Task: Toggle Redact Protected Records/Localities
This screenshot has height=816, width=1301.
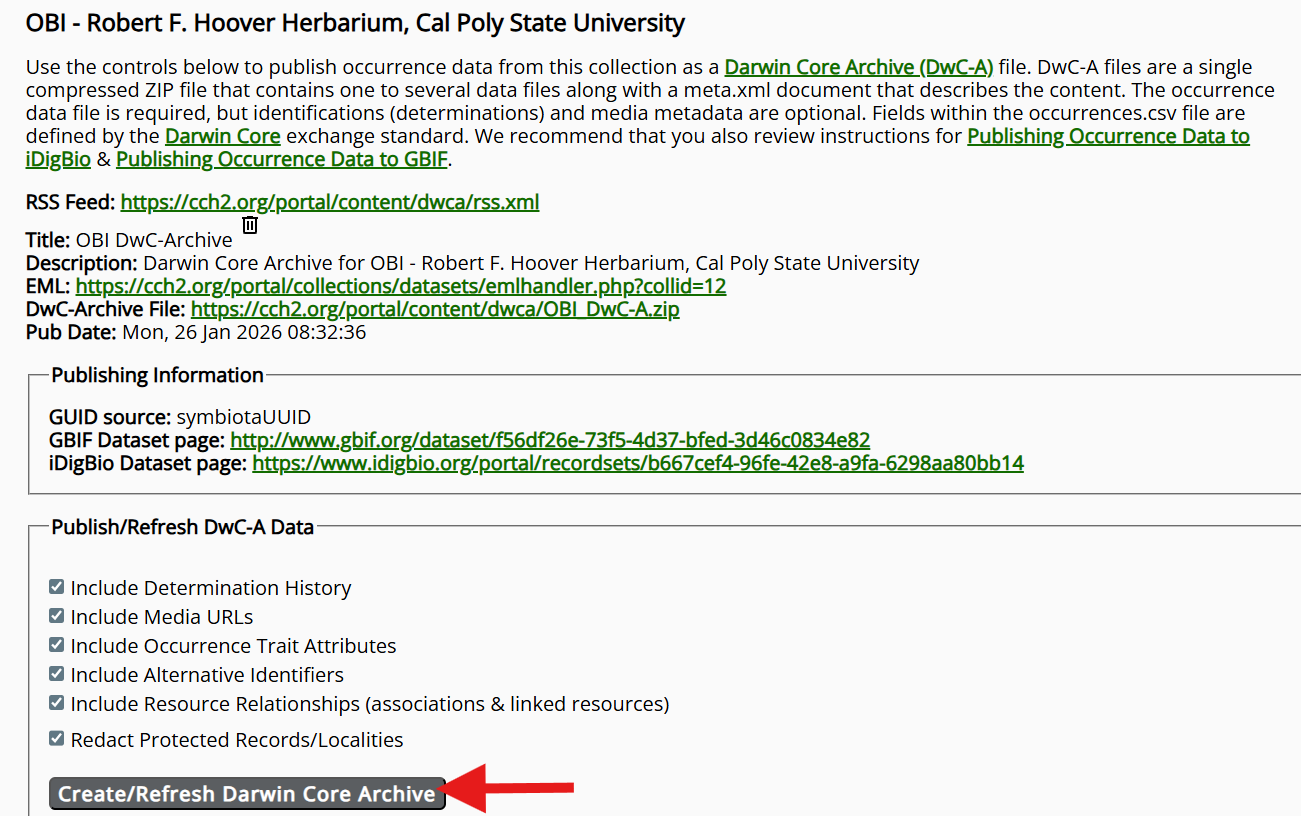Action: coord(56,739)
